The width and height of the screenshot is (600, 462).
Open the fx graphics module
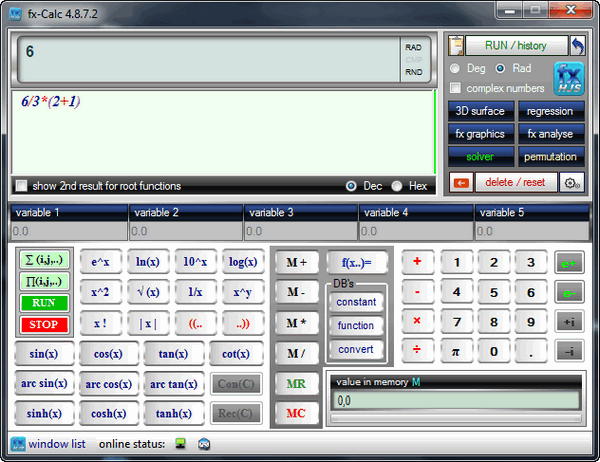(x=481, y=134)
